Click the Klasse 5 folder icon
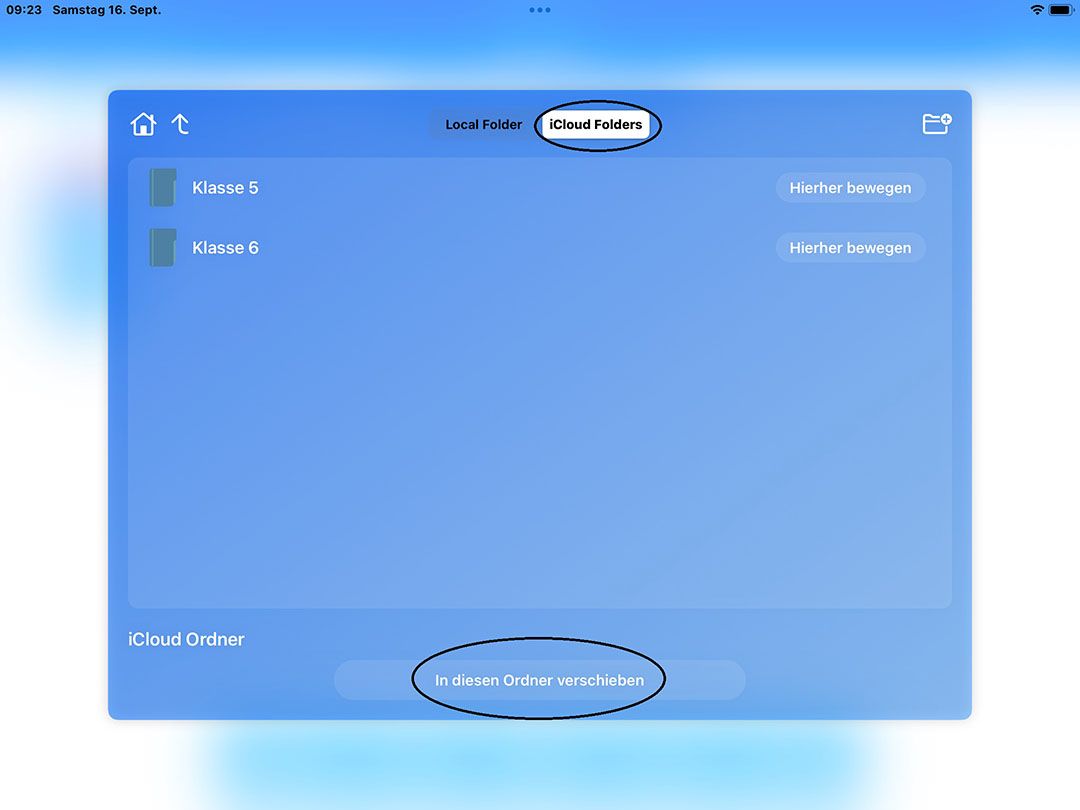The height and width of the screenshot is (810, 1080). tap(163, 187)
